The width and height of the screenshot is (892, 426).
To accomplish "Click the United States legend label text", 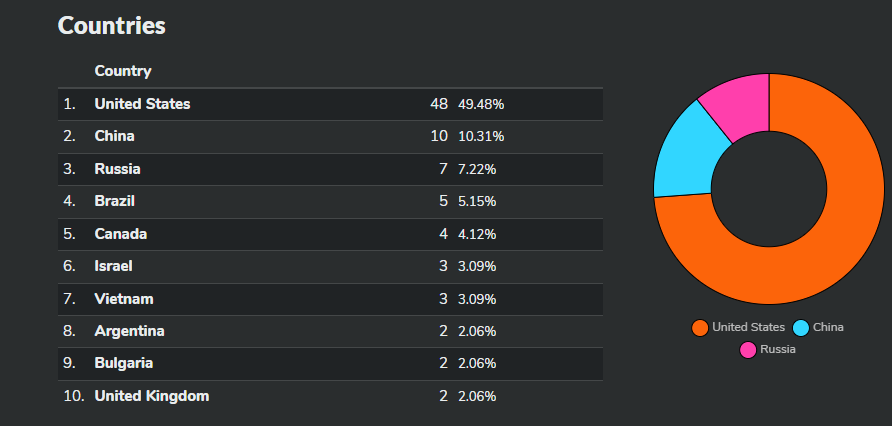I will tap(748, 327).
